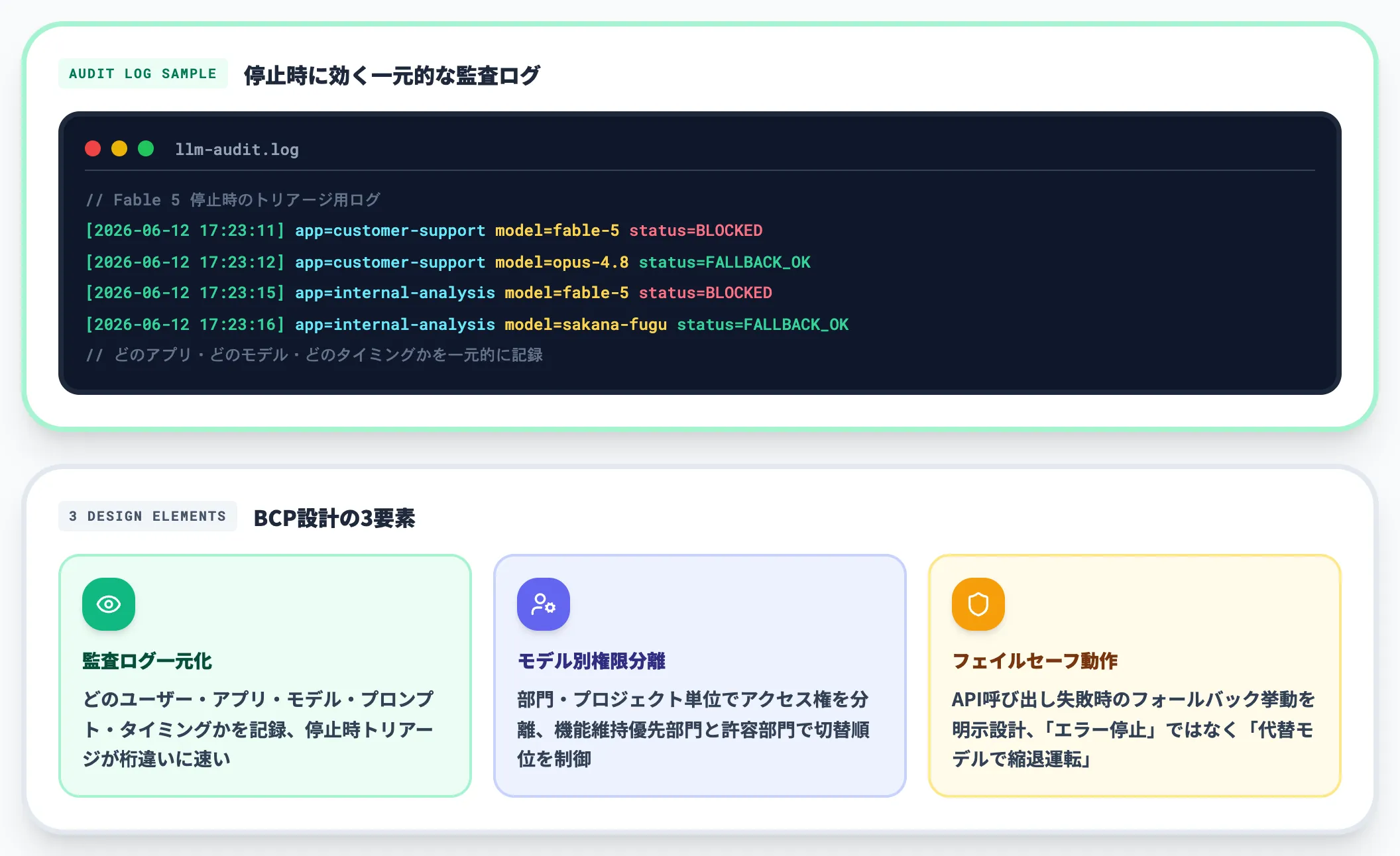The width and height of the screenshot is (1400, 856).
Task: Click timestamp [2026-06-12 17:23:16]
Action: (x=185, y=325)
